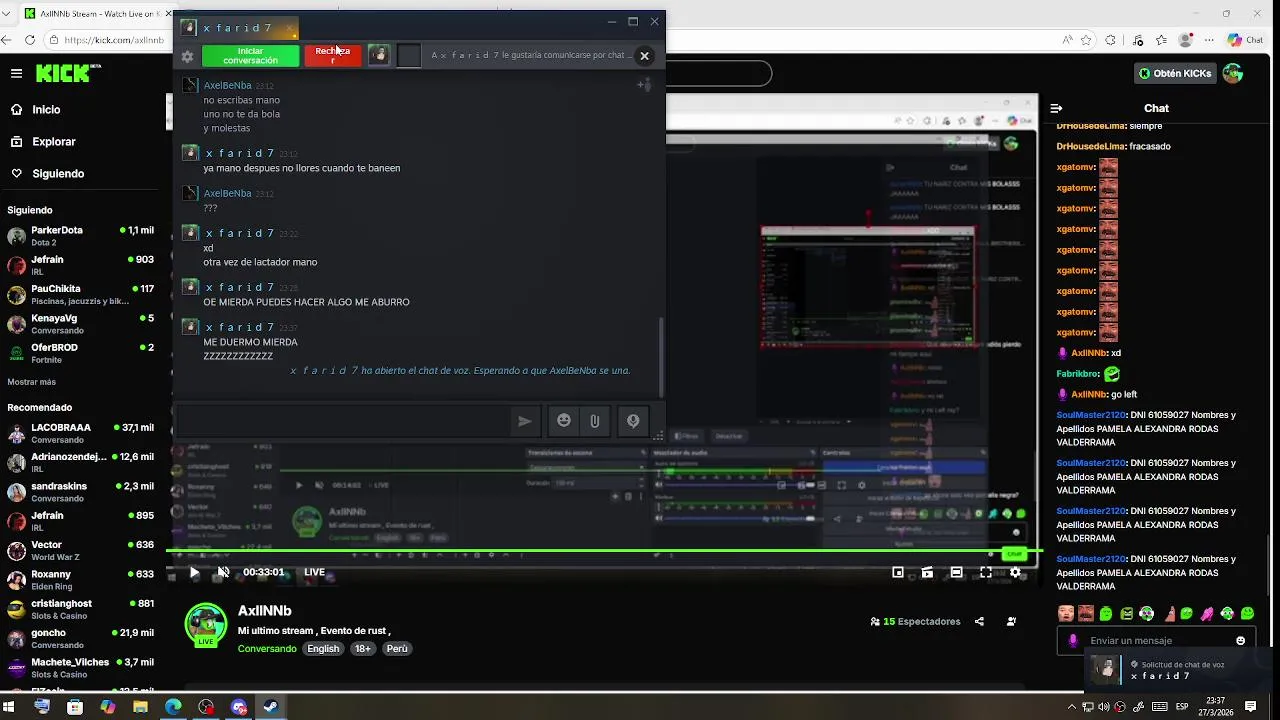
Task: Open video player settings gear
Action: click(1015, 572)
